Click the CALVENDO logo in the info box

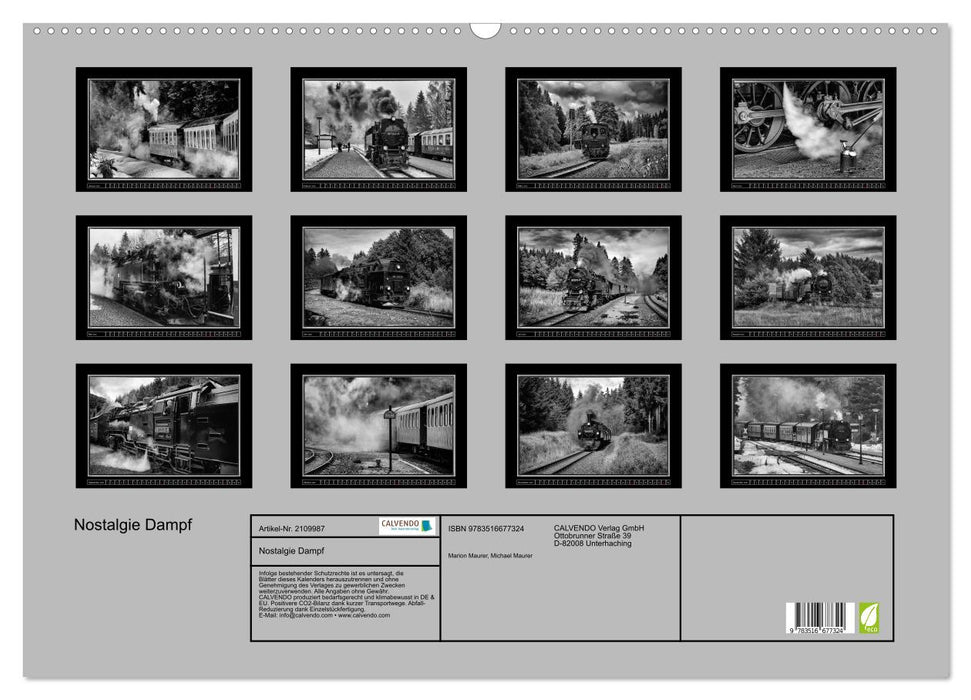click(407, 526)
